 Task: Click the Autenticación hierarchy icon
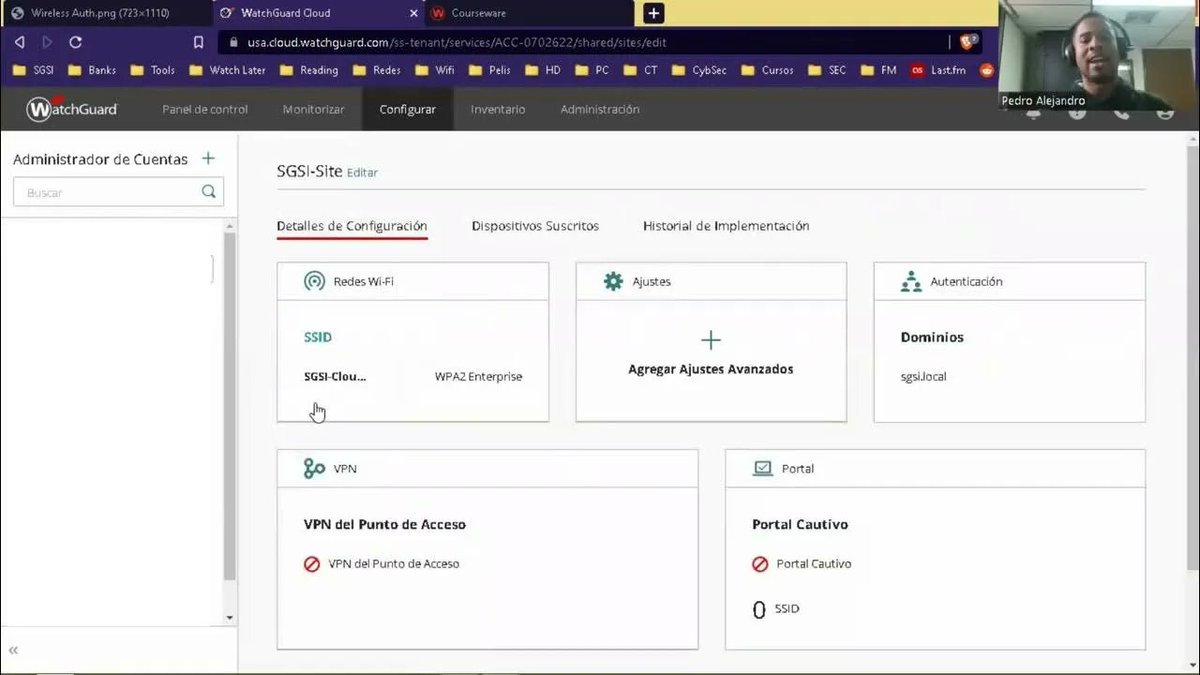[911, 281]
